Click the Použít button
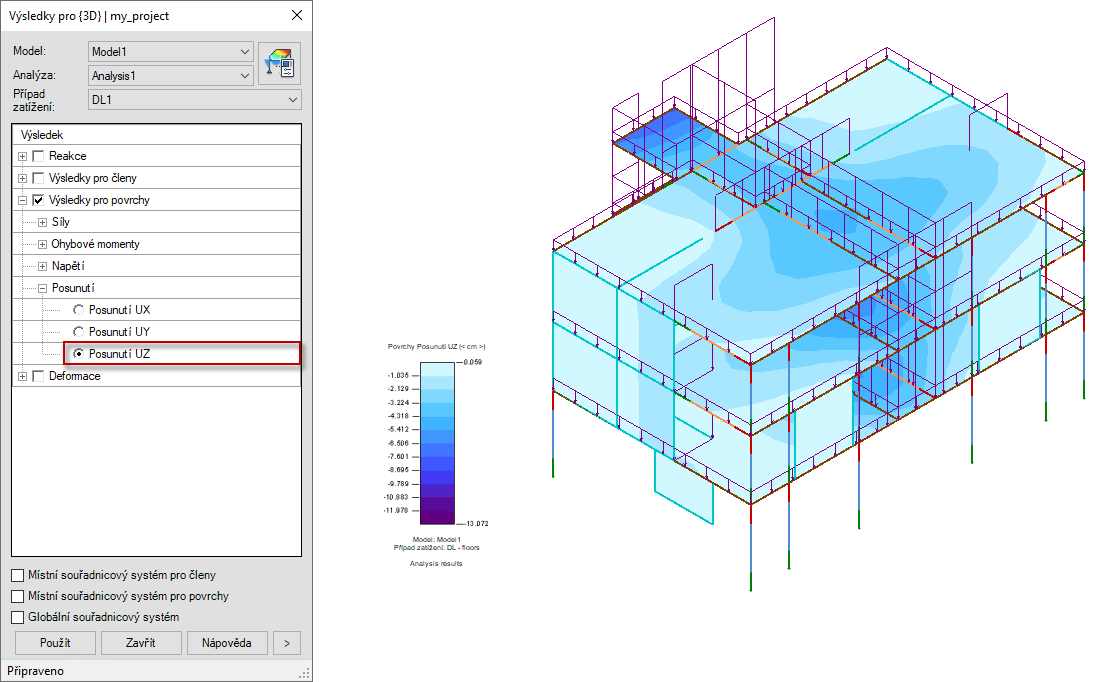This screenshot has width=1100, height=682. (55, 643)
